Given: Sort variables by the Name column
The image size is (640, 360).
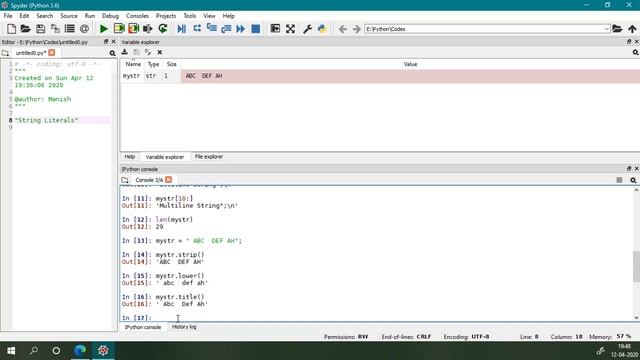Looking at the screenshot, I should point(133,64).
